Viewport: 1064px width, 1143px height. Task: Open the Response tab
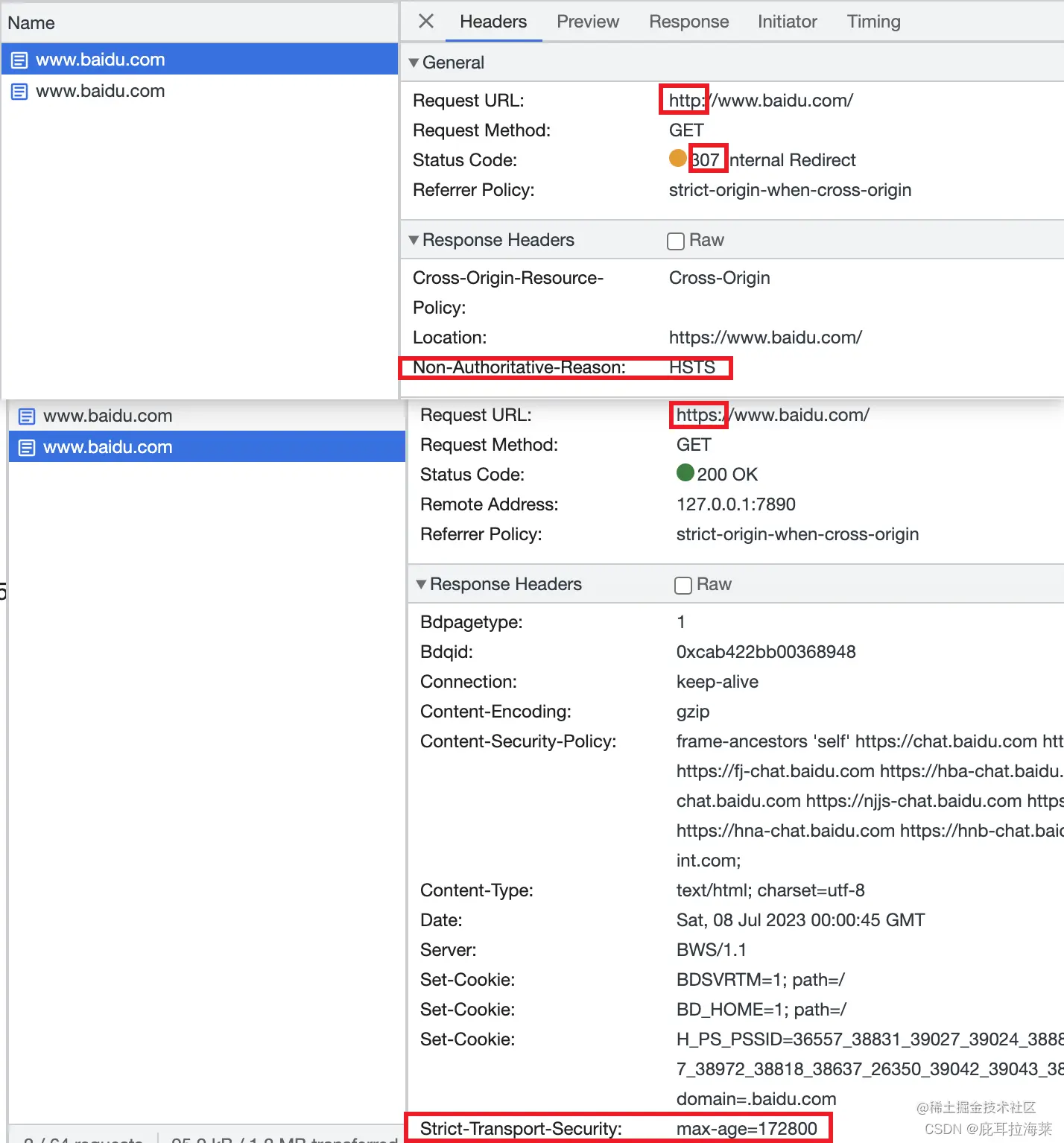click(688, 22)
